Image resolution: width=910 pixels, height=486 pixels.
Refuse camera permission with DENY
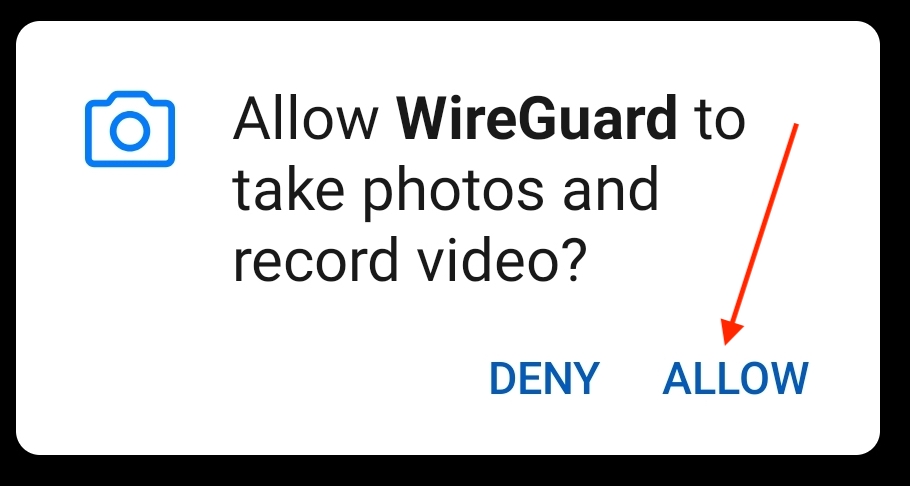click(x=544, y=379)
